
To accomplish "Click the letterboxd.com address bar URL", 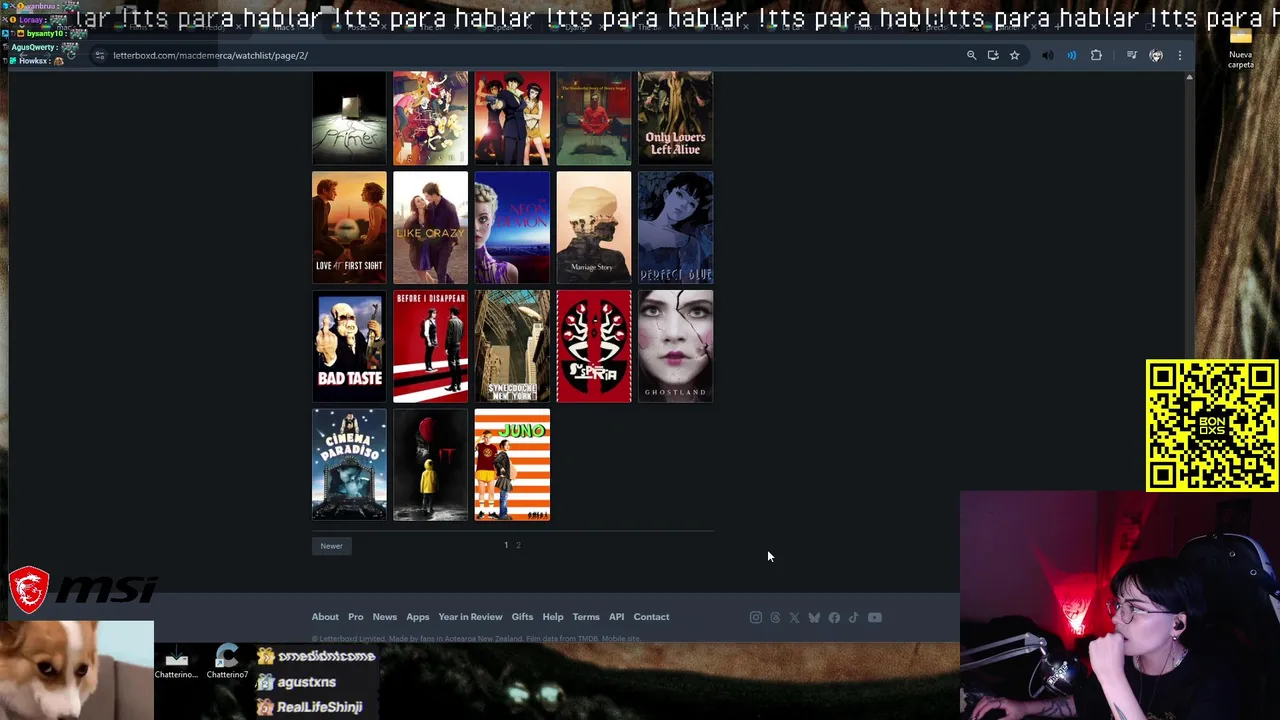I will [210, 55].
